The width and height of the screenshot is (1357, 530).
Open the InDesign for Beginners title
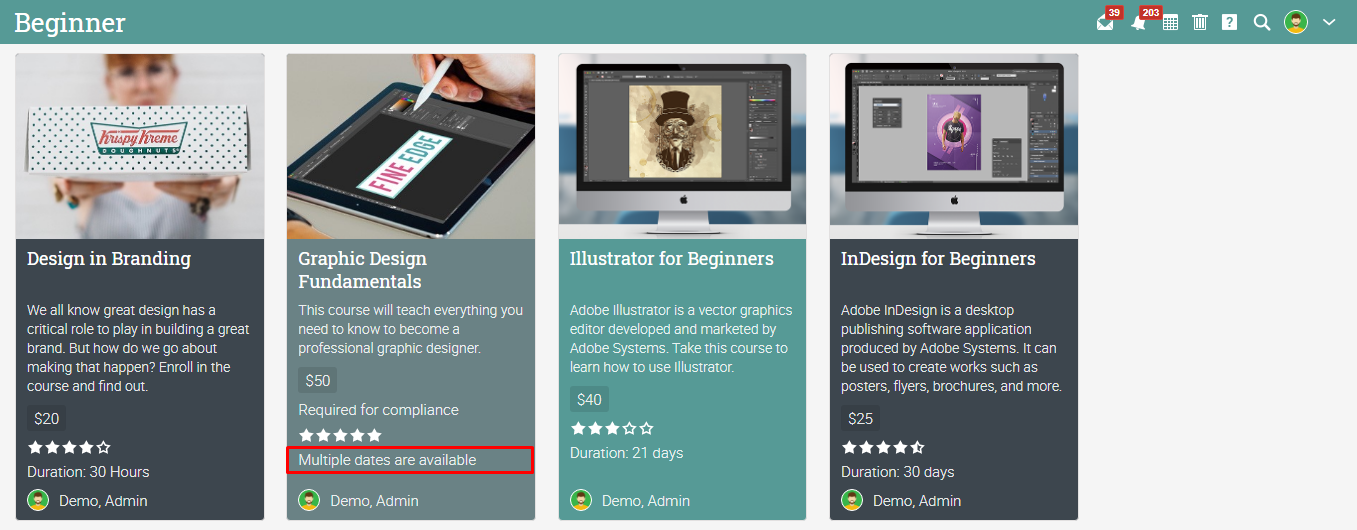click(938, 259)
